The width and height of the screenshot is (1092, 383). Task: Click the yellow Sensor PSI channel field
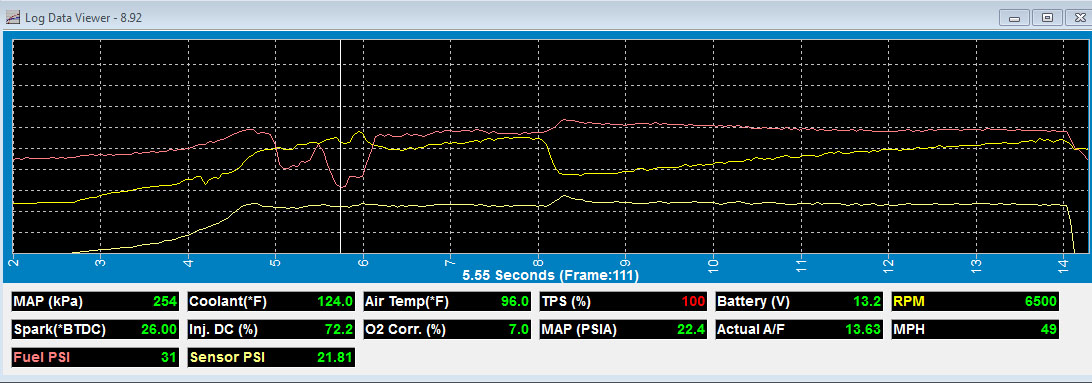tap(271, 357)
